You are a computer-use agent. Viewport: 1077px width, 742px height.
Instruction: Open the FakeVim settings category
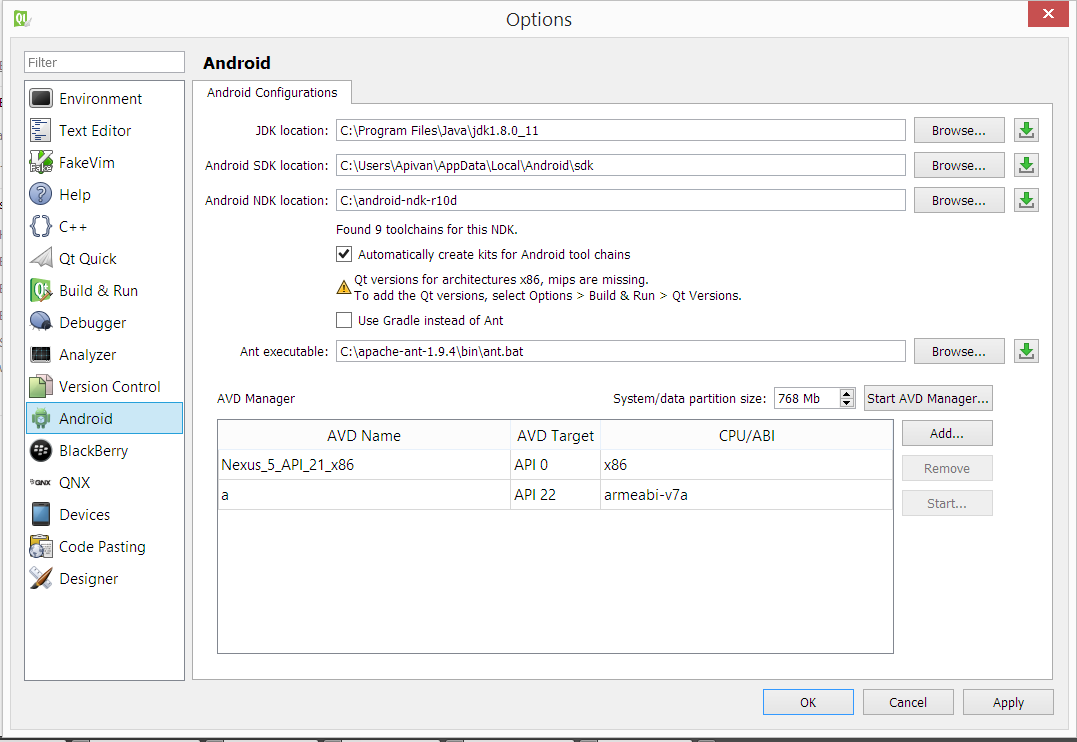pyautogui.click(x=86, y=162)
